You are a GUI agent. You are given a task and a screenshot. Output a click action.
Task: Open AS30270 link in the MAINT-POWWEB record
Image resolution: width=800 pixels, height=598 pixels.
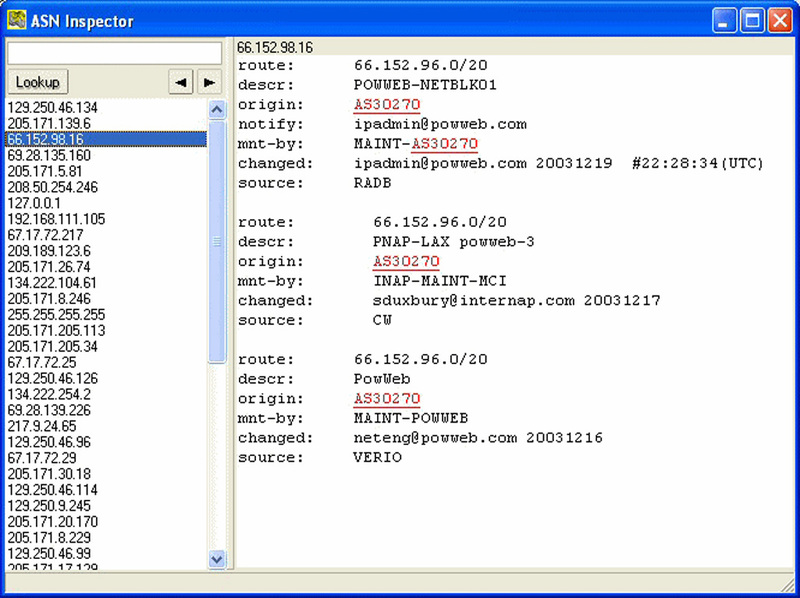(387, 398)
